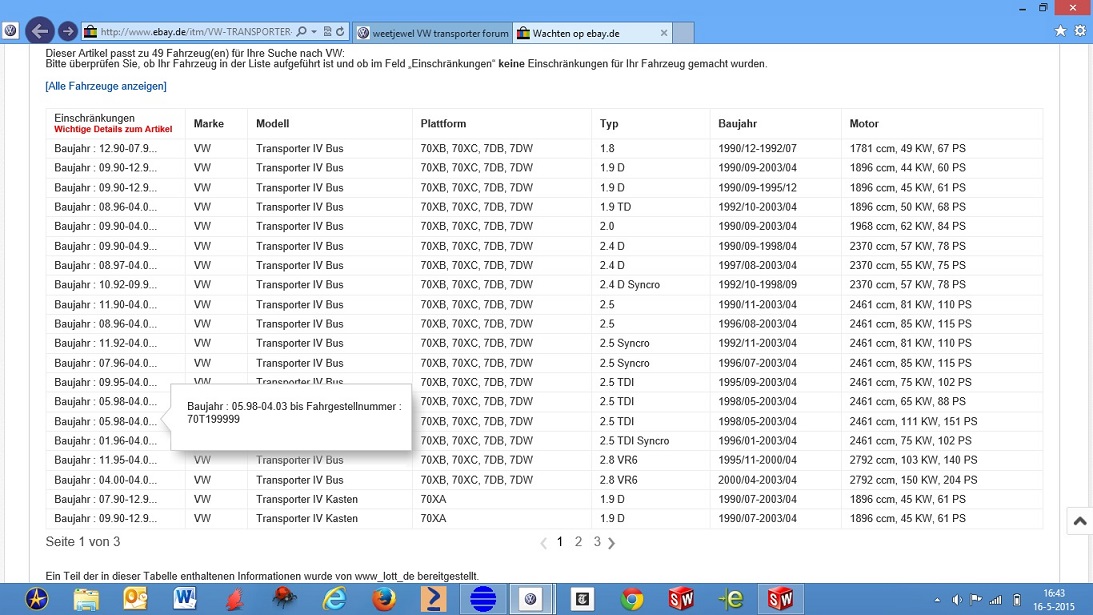Click the Einschränkungen column header
This screenshot has width=1093, height=615.
94,118
